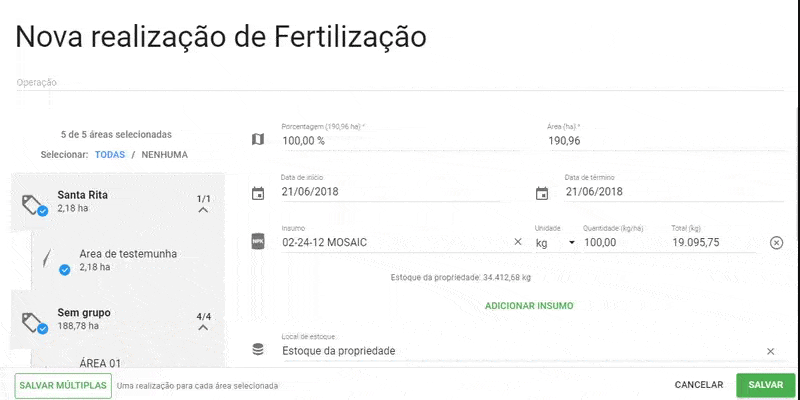Toggle the Santa Rita group selection
The width and height of the screenshot is (800, 400).
coord(36,206)
